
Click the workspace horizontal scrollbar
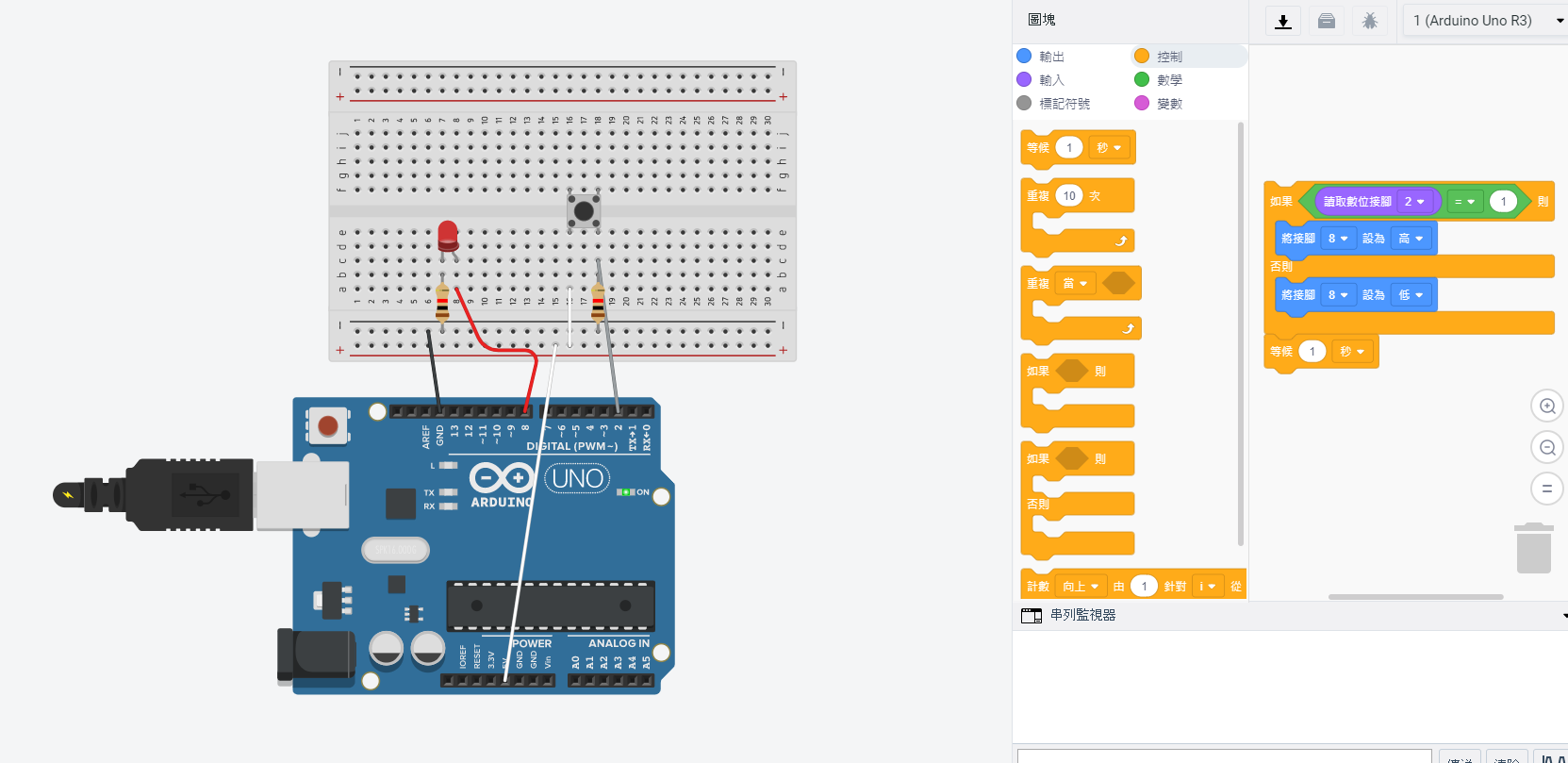point(1415,597)
